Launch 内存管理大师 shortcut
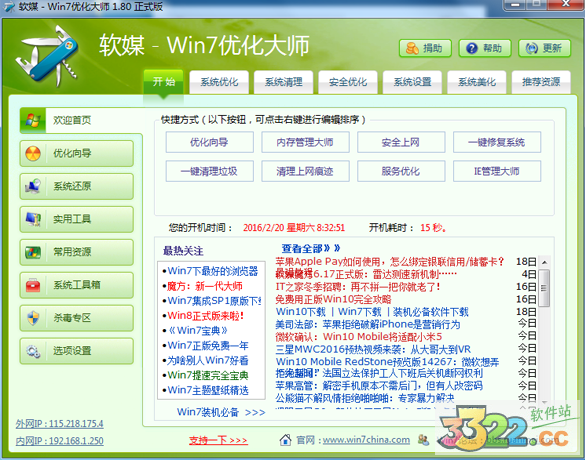Image resolution: width=585 pixels, height=460 pixels. click(x=305, y=142)
